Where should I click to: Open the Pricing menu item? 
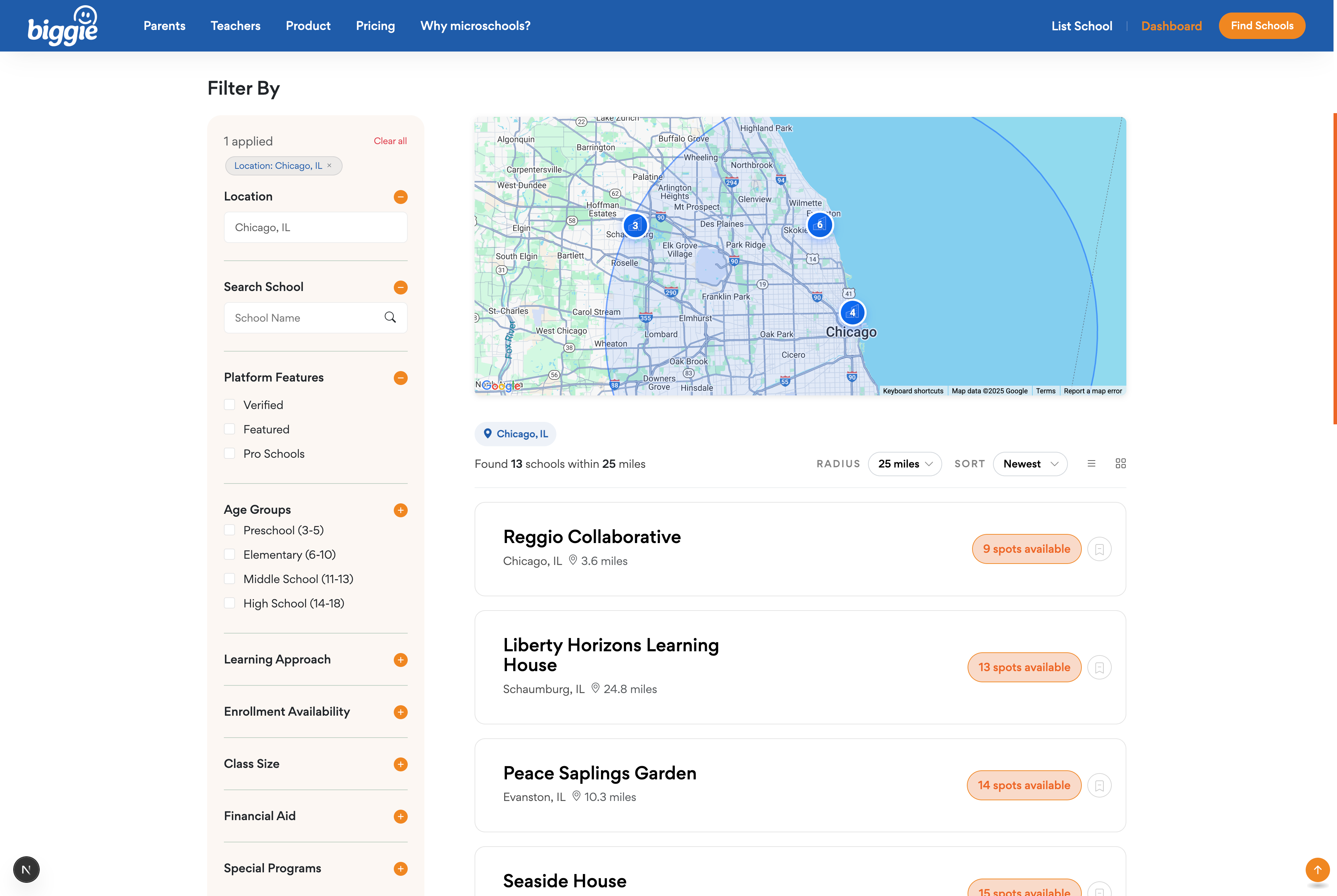(375, 25)
